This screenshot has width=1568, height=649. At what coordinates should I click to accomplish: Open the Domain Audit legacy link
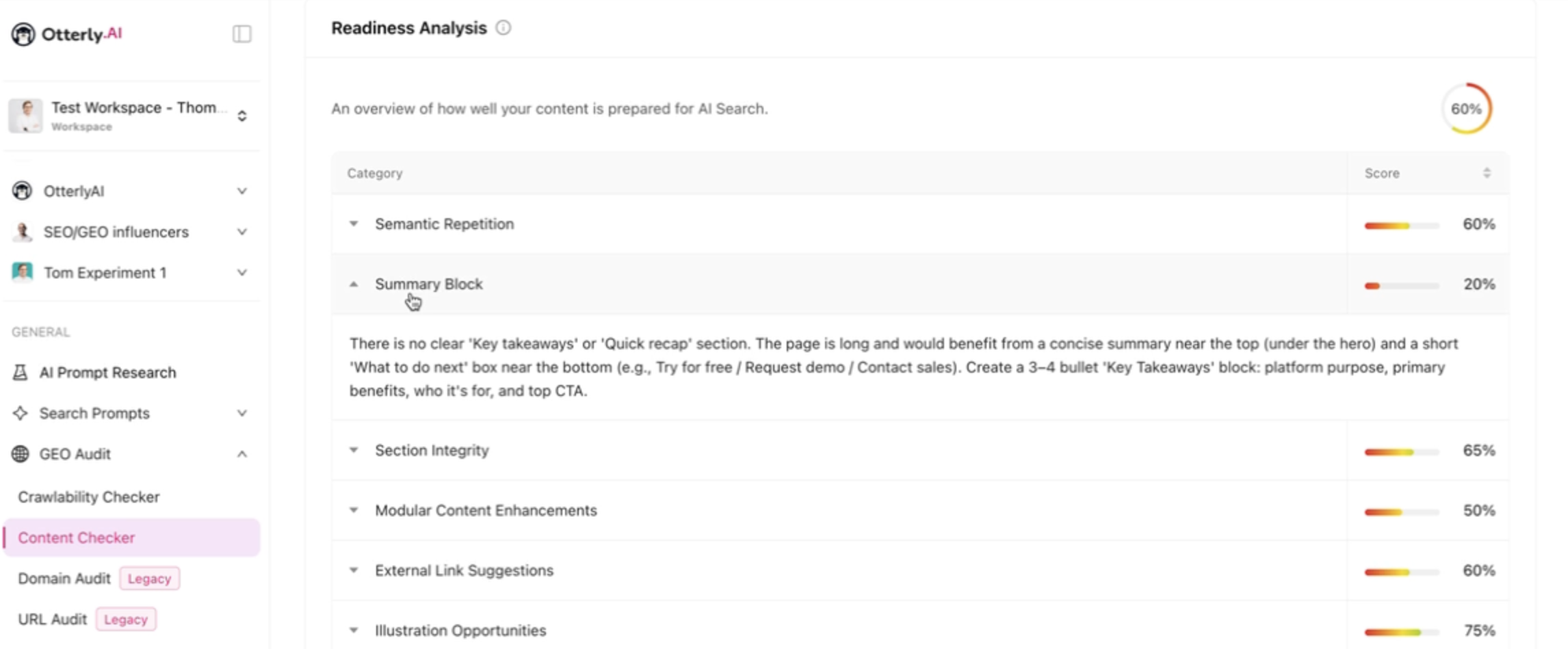tap(64, 579)
